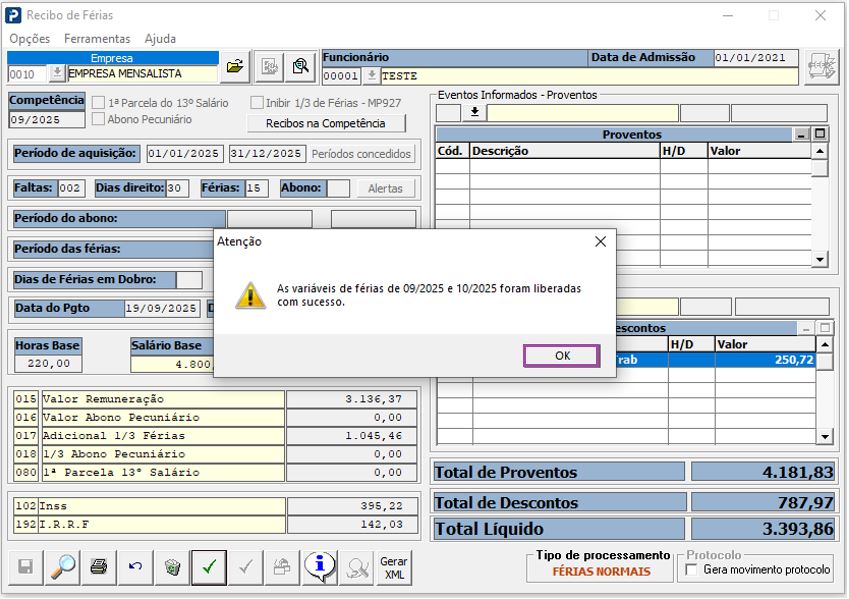Click the magnifier document search icon near Funcionário

click(299, 67)
